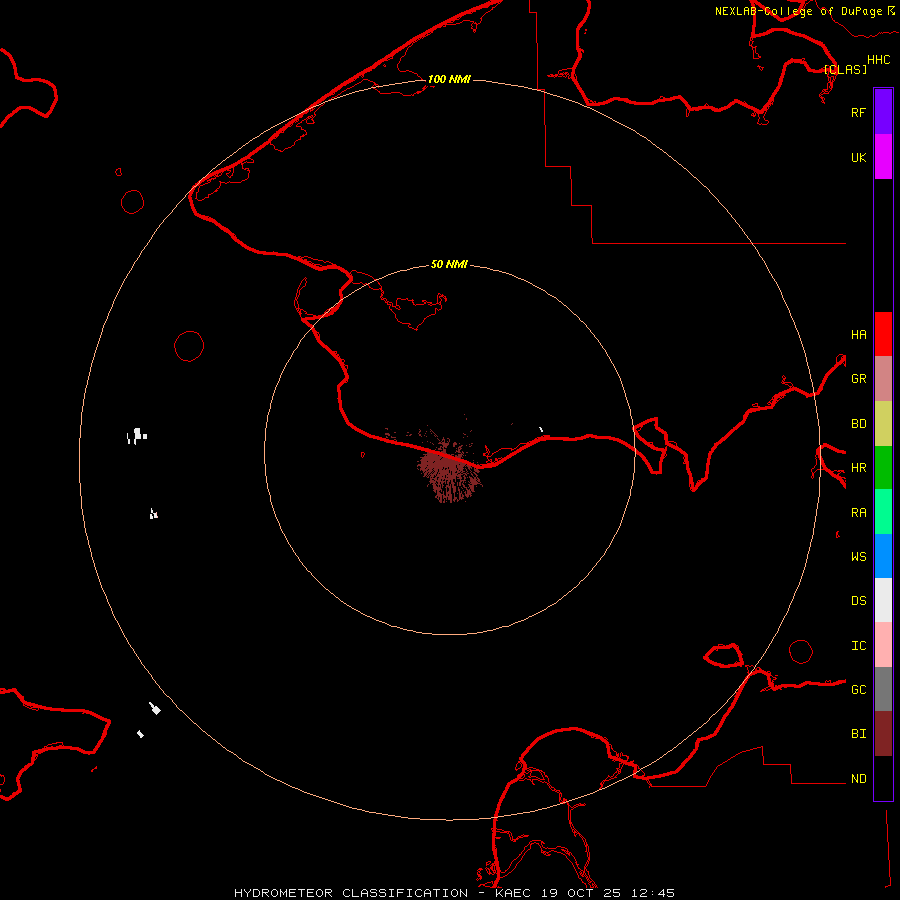
Task: Click the purple RF color swatch
Action: [883, 112]
